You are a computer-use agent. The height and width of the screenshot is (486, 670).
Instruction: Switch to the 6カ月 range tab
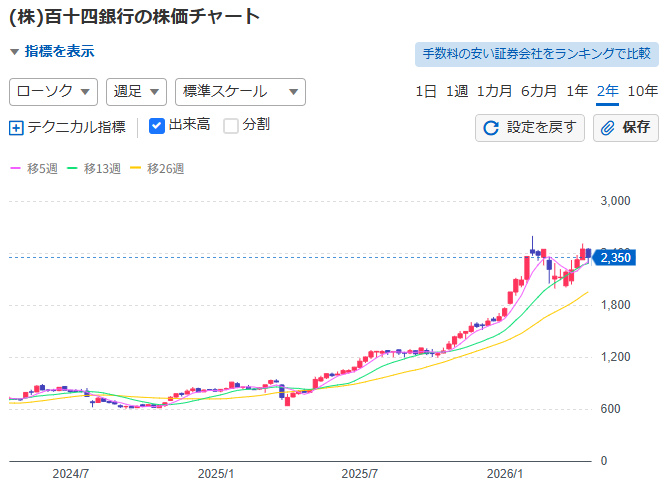[538, 91]
